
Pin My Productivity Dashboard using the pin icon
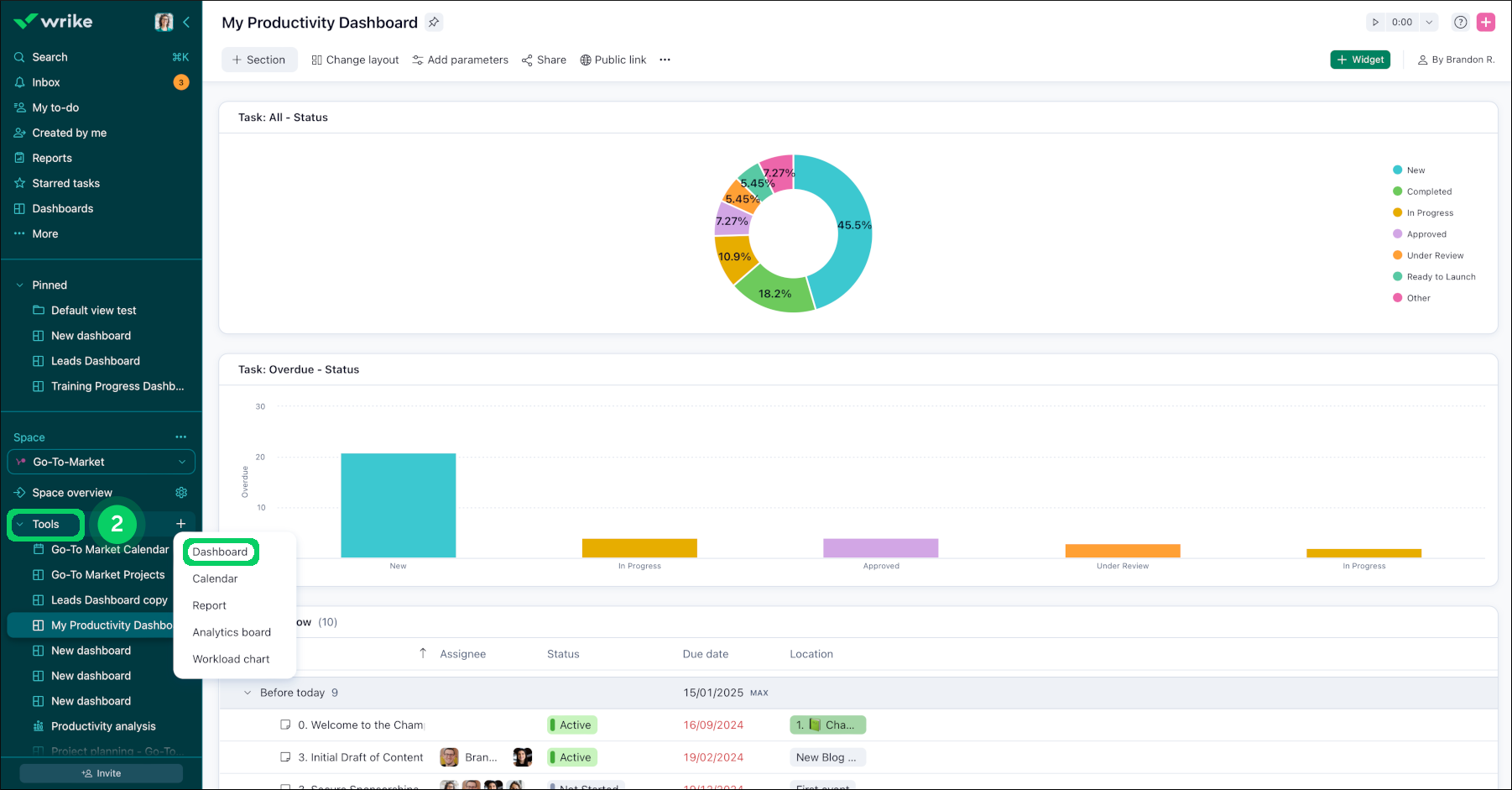click(x=435, y=23)
